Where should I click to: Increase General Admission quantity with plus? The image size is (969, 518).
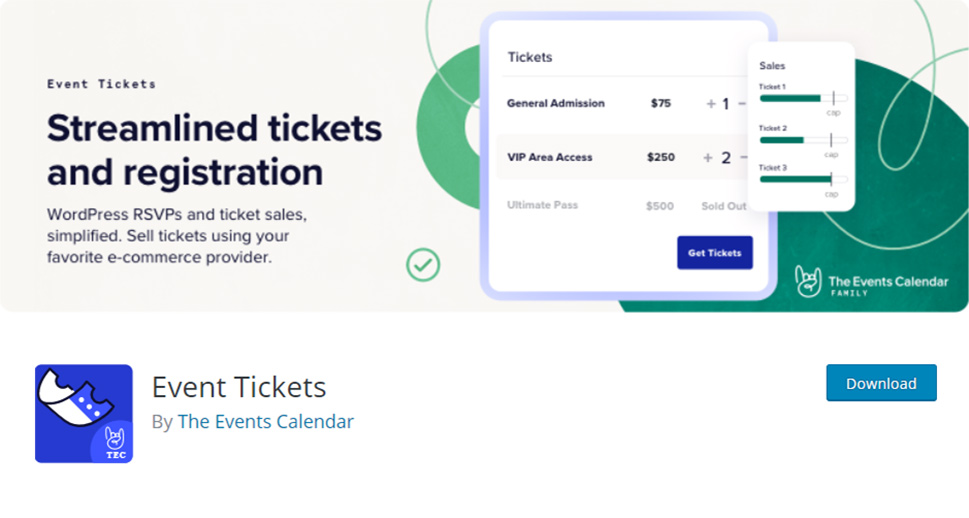pos(711,104)
